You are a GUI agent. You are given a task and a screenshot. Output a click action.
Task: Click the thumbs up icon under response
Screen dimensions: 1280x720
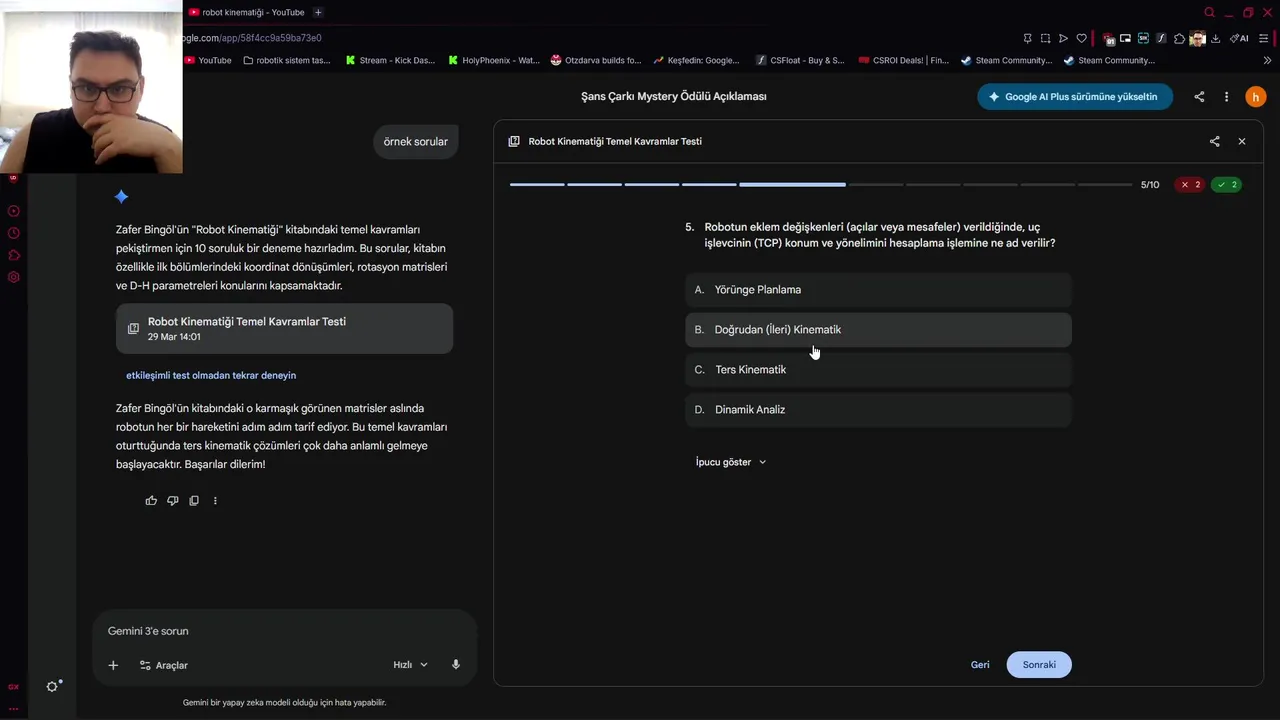(151, 501)
